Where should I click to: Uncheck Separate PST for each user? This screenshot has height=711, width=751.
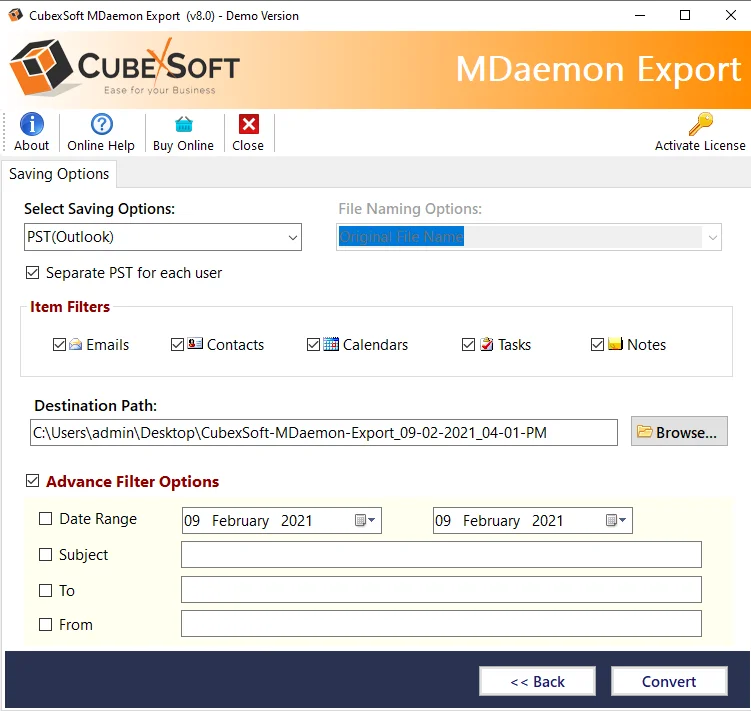(33, 273)
